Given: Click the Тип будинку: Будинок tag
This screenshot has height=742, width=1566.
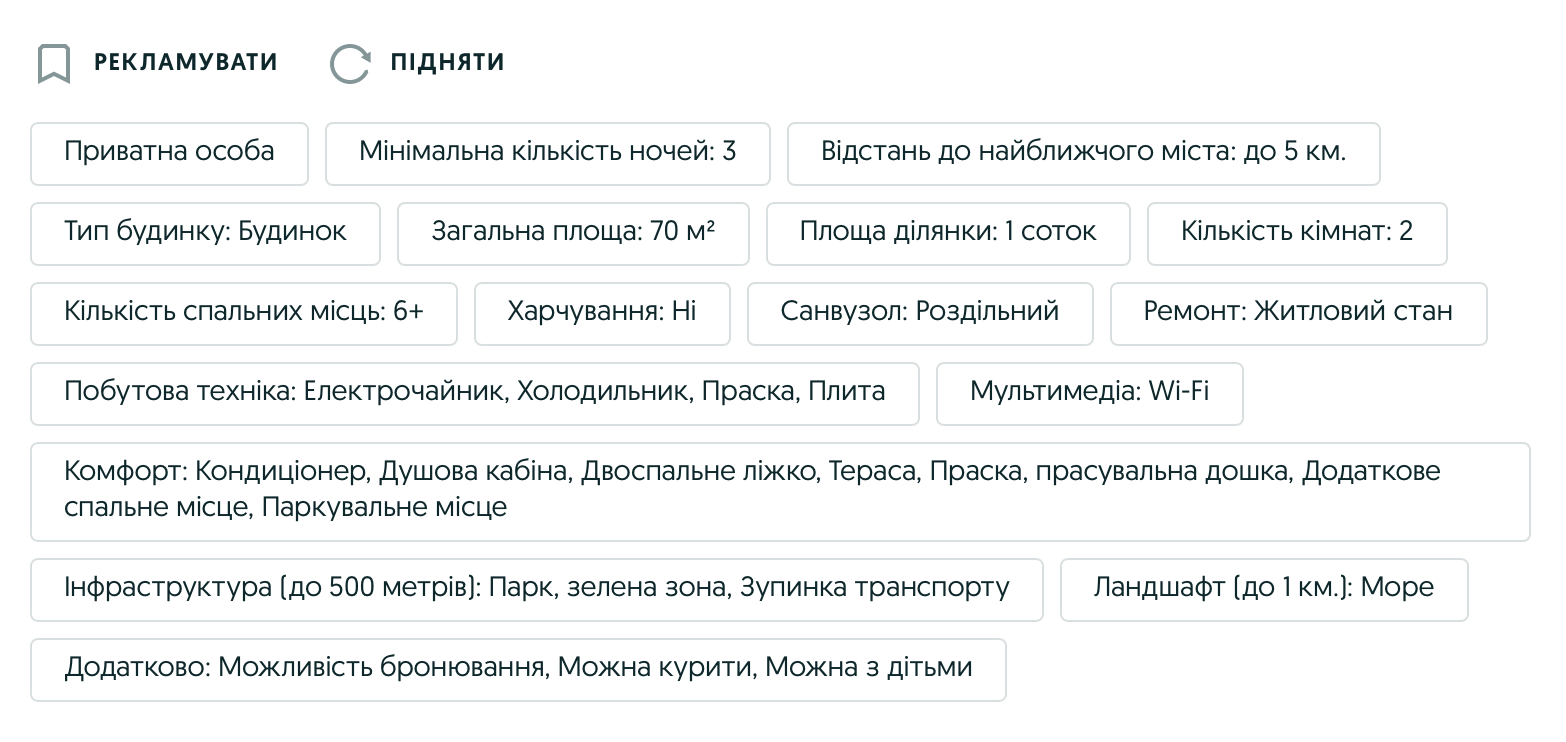Looking at the screenshot, I should tap(205, 233).
